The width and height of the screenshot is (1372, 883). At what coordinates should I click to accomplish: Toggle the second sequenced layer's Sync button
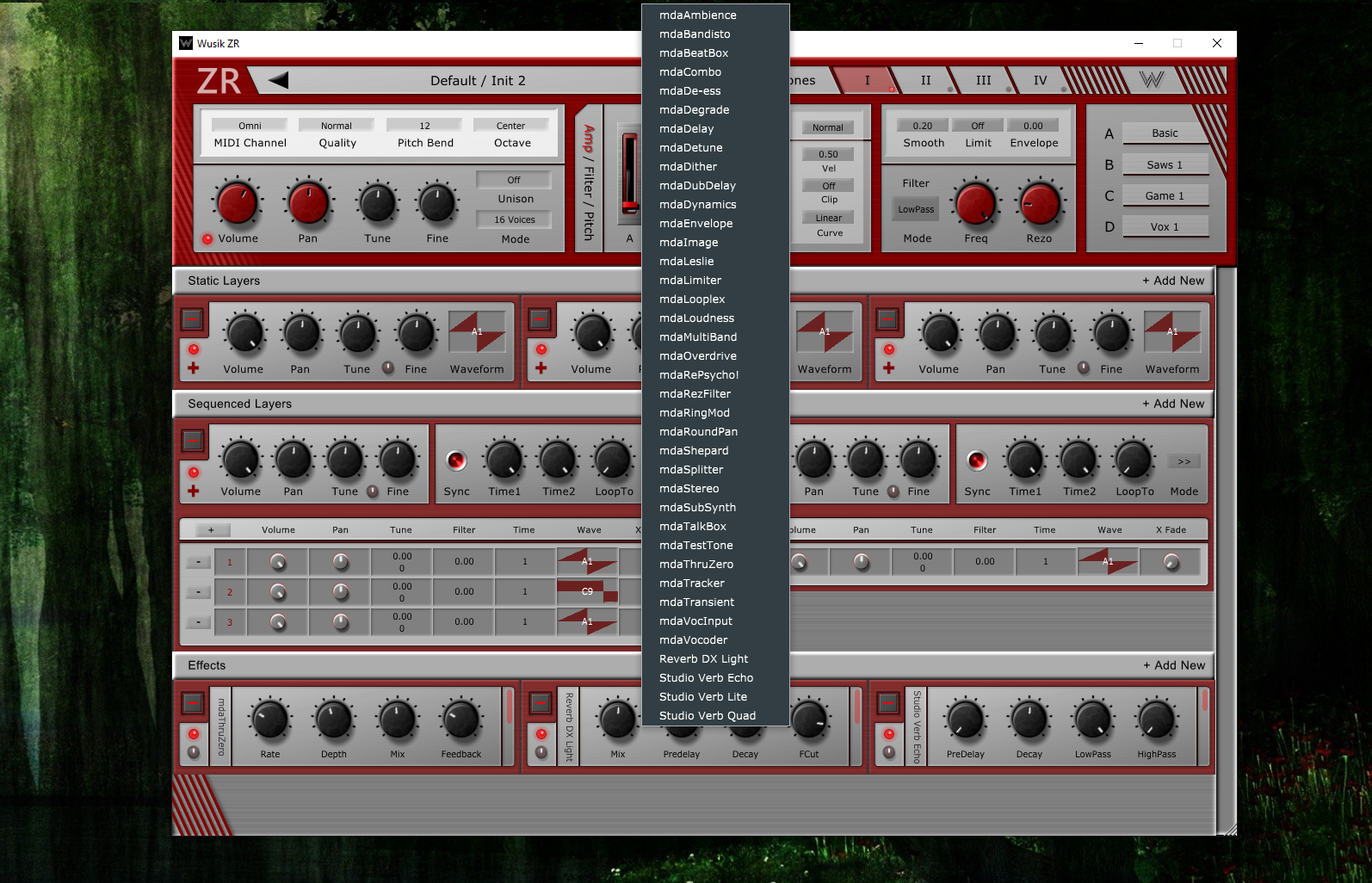point(977,461)
